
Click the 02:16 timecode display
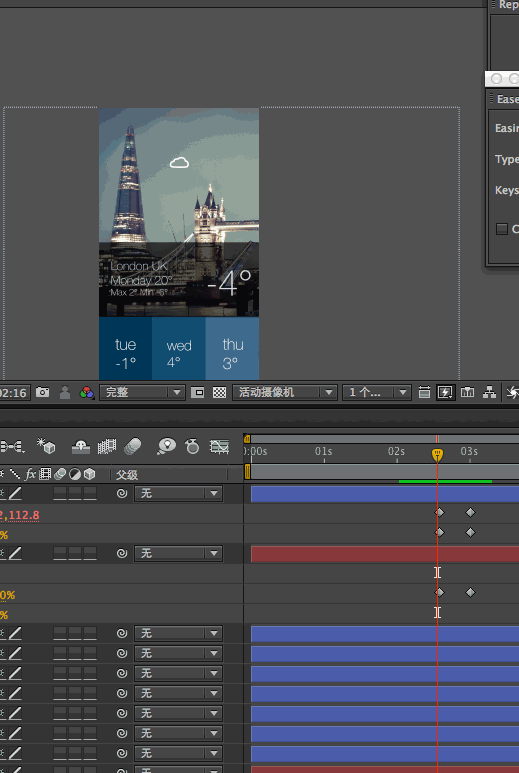[x=15, y=393]
